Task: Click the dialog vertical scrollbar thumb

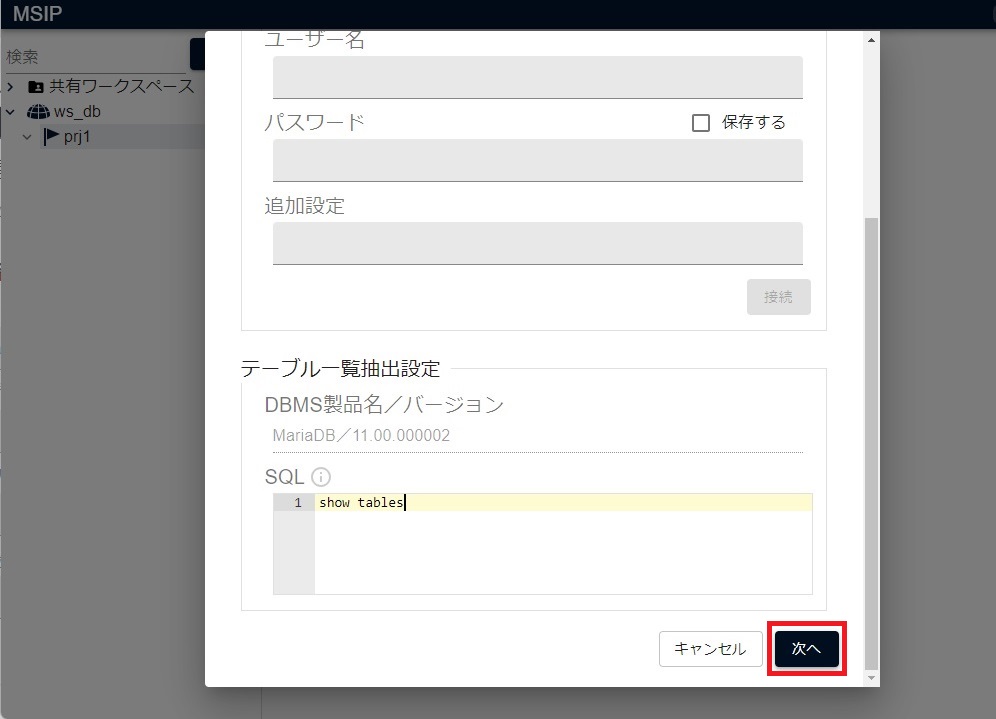Action: click(872, 443)
